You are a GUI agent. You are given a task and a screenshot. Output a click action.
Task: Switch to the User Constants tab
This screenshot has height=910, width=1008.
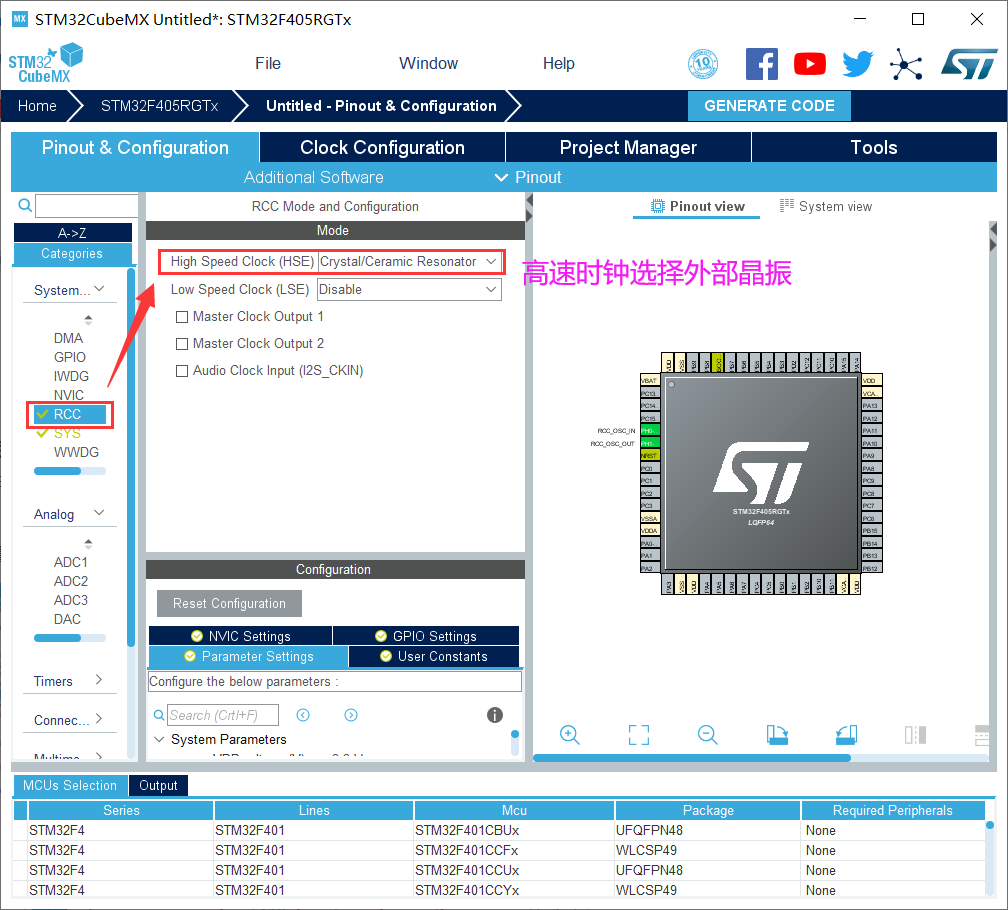tap(434, 656)
